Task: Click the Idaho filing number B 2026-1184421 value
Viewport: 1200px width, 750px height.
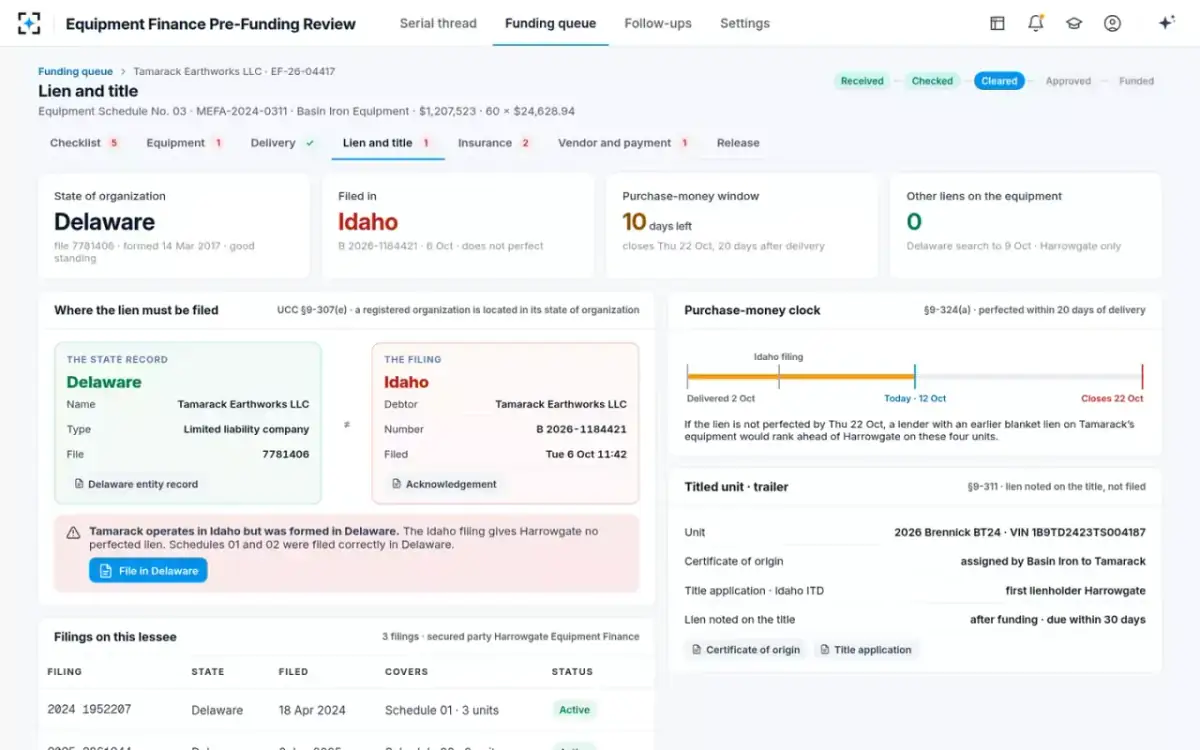Action: (x=582, y=429)
